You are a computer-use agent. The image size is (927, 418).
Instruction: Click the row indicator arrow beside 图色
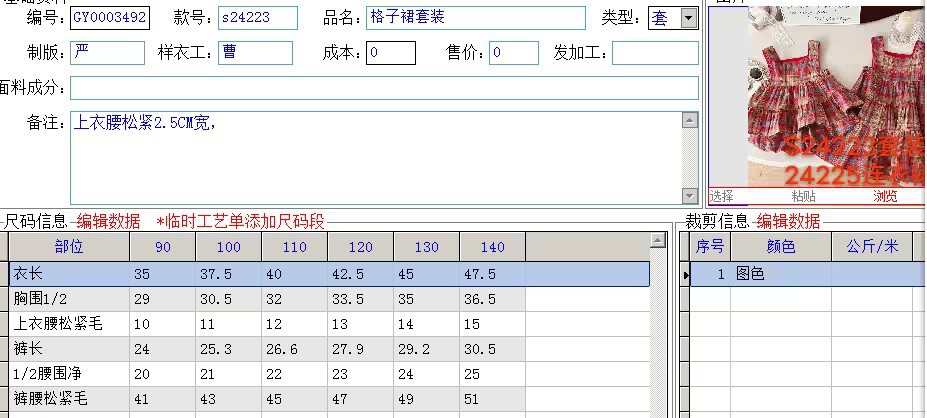pyautogui.click(x=685, y=275)
